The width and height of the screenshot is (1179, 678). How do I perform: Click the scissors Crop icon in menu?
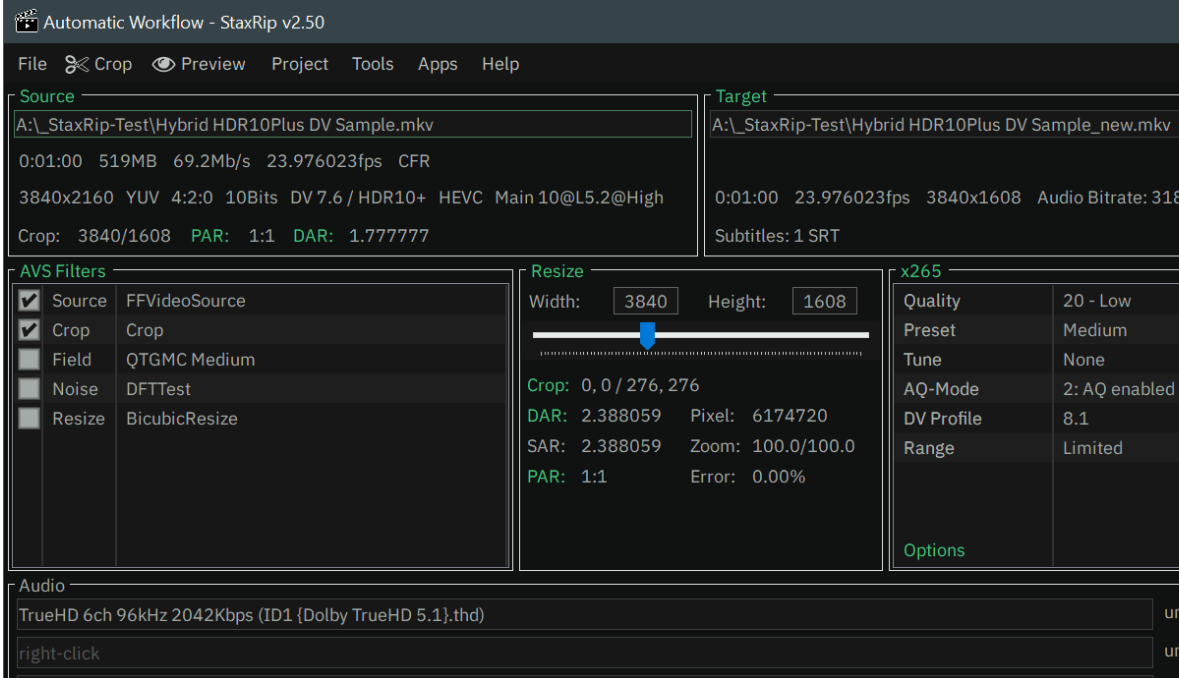click(77, 64)
